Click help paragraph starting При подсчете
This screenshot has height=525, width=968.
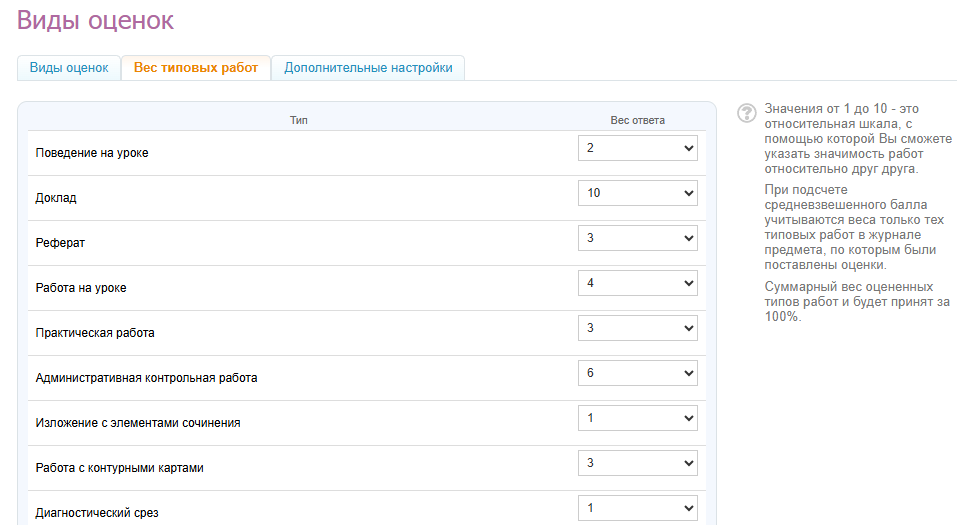(854, 227)
